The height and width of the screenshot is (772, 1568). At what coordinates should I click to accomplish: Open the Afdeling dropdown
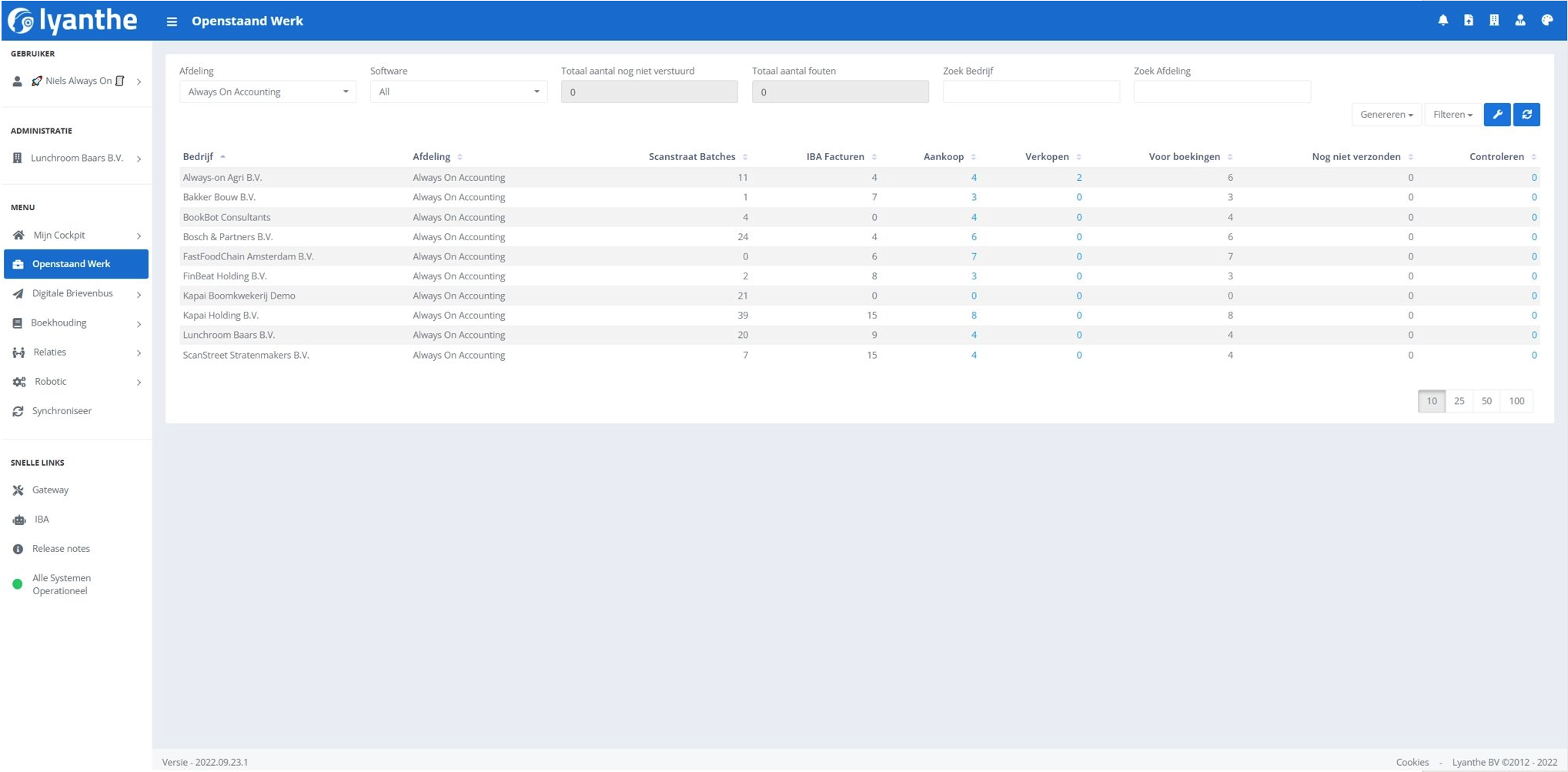(x=268, y=92)
